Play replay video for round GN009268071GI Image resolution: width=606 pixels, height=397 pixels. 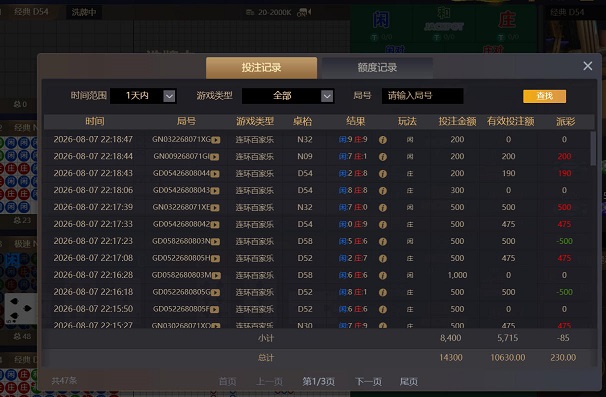click(214, 157)
